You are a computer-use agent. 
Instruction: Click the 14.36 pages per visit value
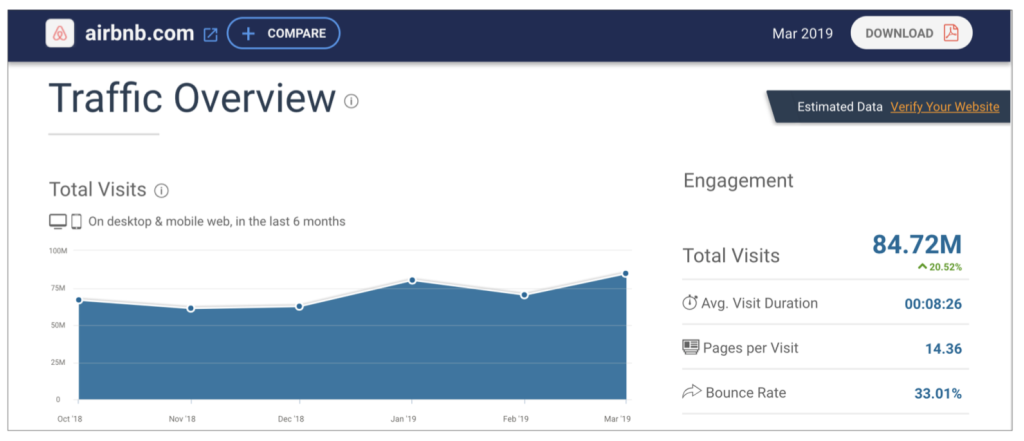pos(944,349)
